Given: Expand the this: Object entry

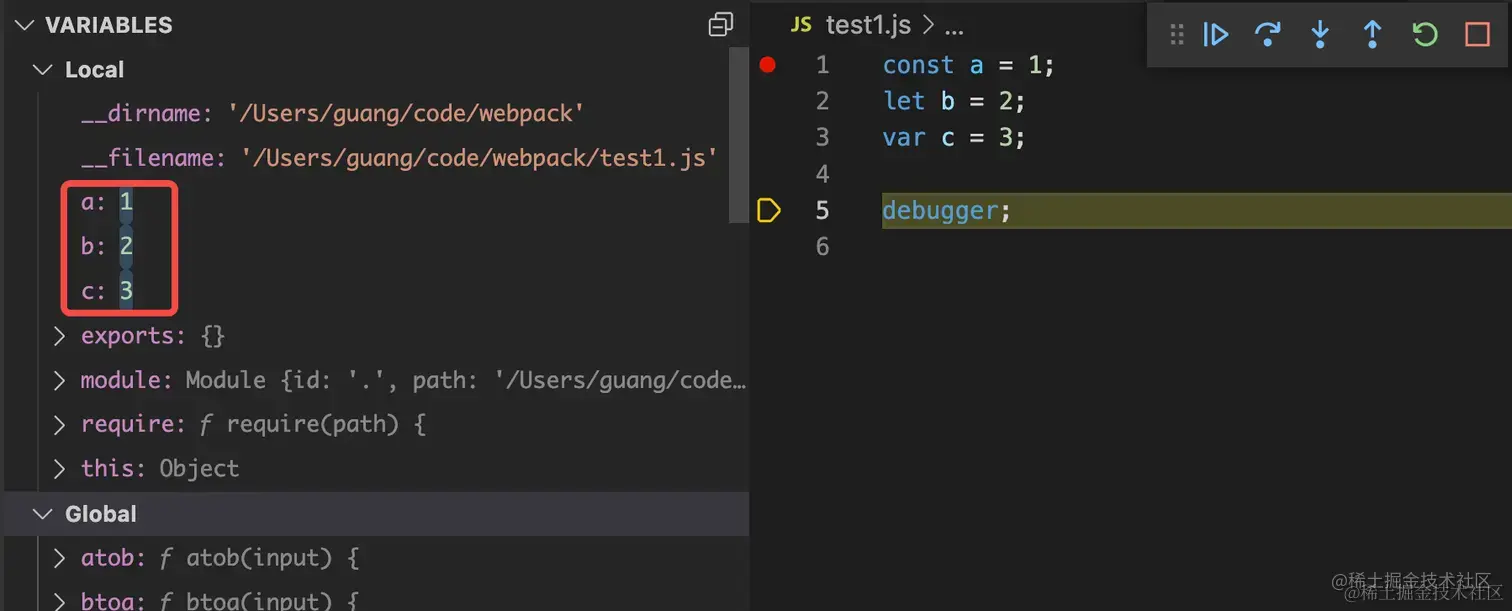Looking at the screenshot, I should point(60,469).
